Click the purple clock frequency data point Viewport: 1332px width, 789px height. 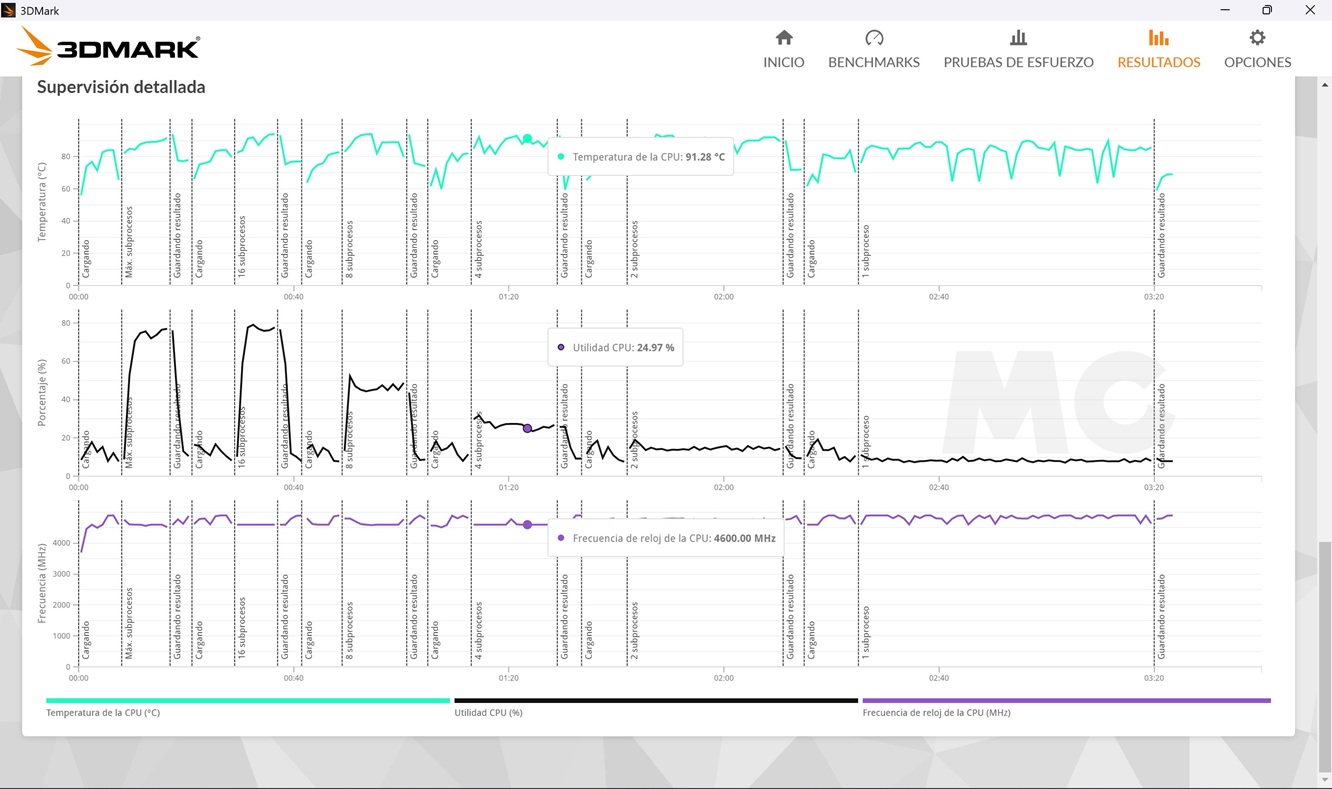[527, 524]
